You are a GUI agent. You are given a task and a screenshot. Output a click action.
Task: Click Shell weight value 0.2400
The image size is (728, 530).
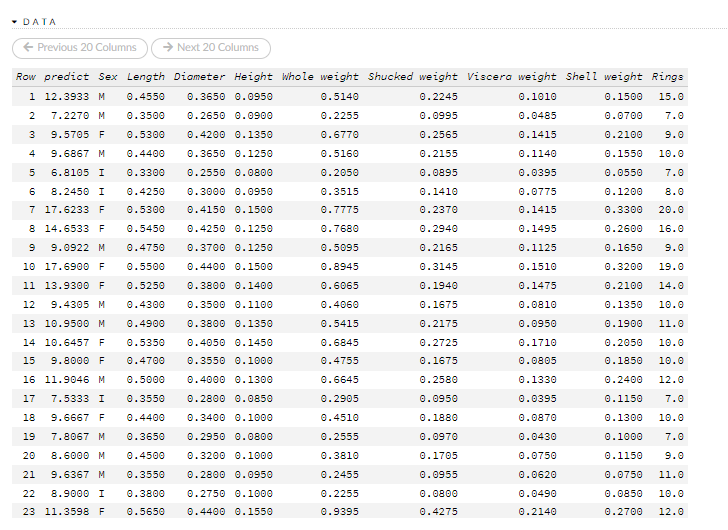624,380
